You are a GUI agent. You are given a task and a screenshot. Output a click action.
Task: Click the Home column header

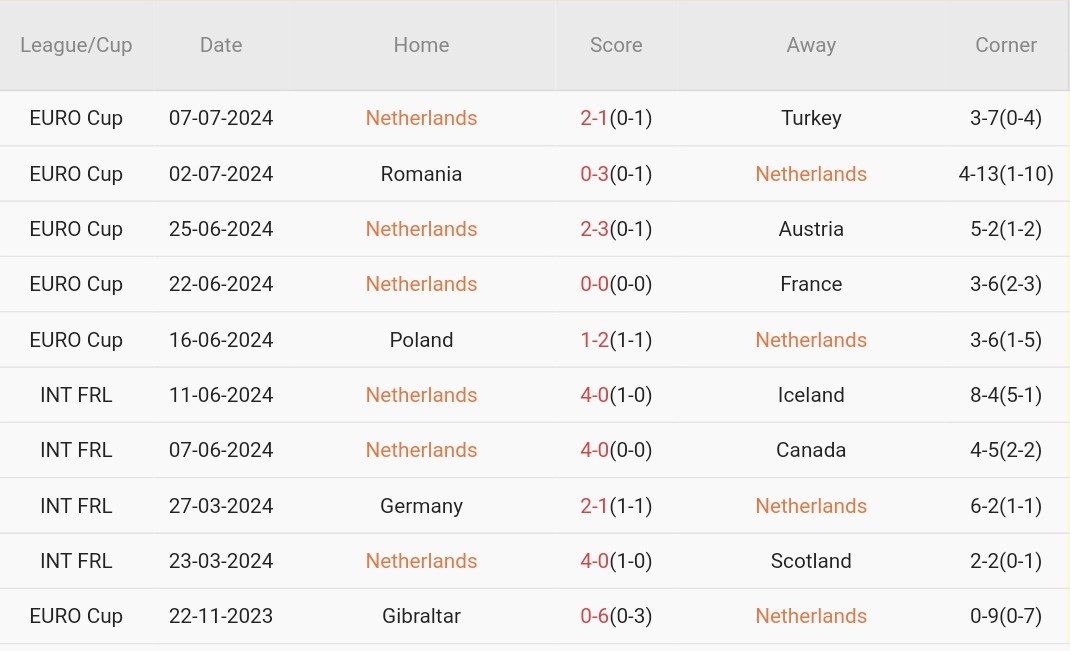coord(421,45)
